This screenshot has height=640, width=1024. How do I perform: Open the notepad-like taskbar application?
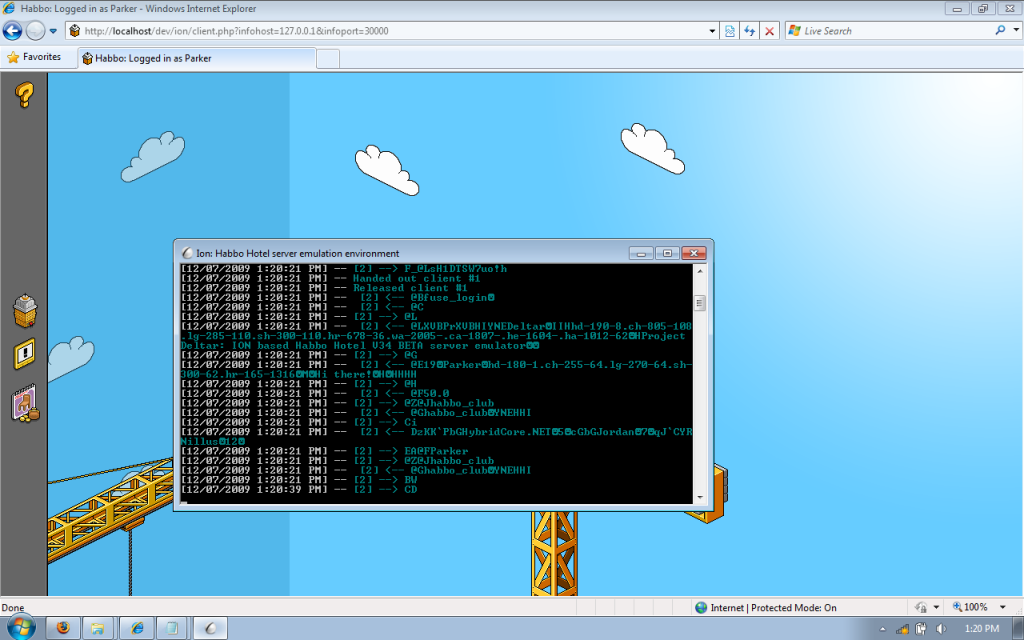coord(172,628)
